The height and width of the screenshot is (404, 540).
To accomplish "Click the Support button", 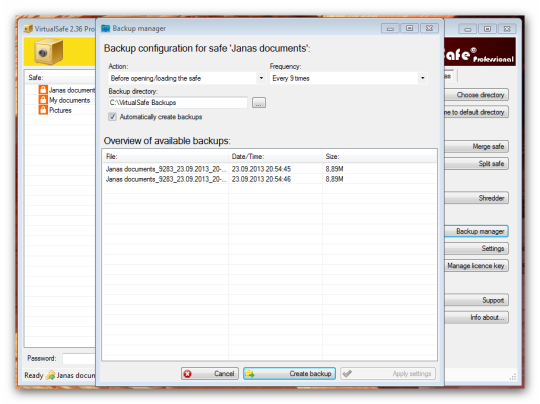I will tap(477, 300).
